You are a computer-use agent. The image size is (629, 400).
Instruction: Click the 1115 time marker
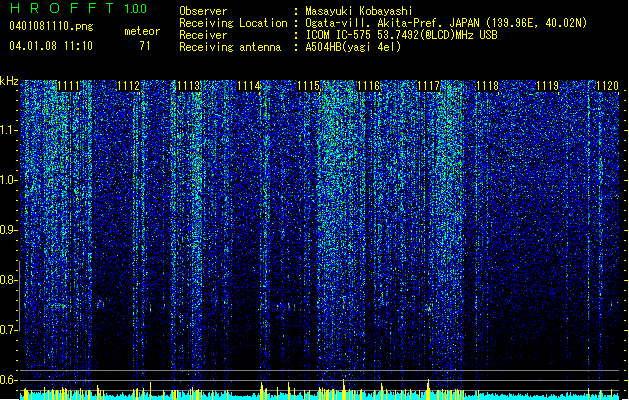tap(308, 86)
